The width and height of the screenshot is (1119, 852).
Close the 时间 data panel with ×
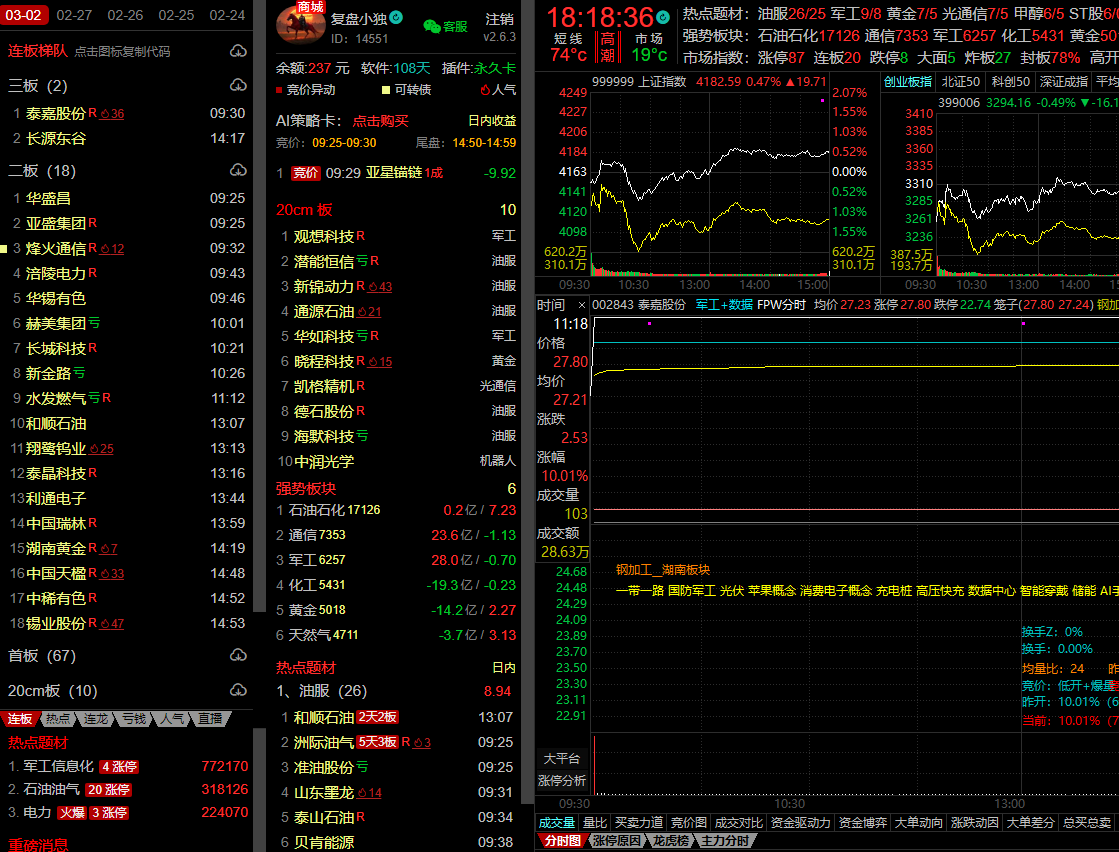581,305
